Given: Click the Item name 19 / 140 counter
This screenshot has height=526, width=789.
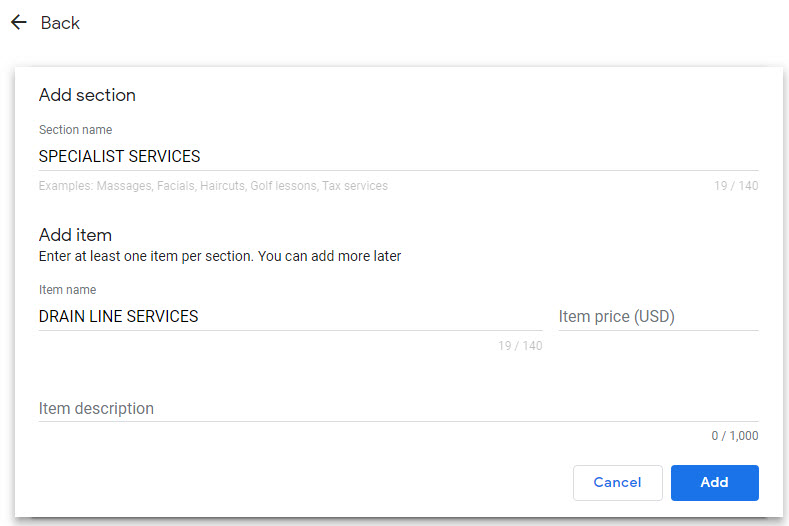Looking at the screenshot, I should click(520, 346).
